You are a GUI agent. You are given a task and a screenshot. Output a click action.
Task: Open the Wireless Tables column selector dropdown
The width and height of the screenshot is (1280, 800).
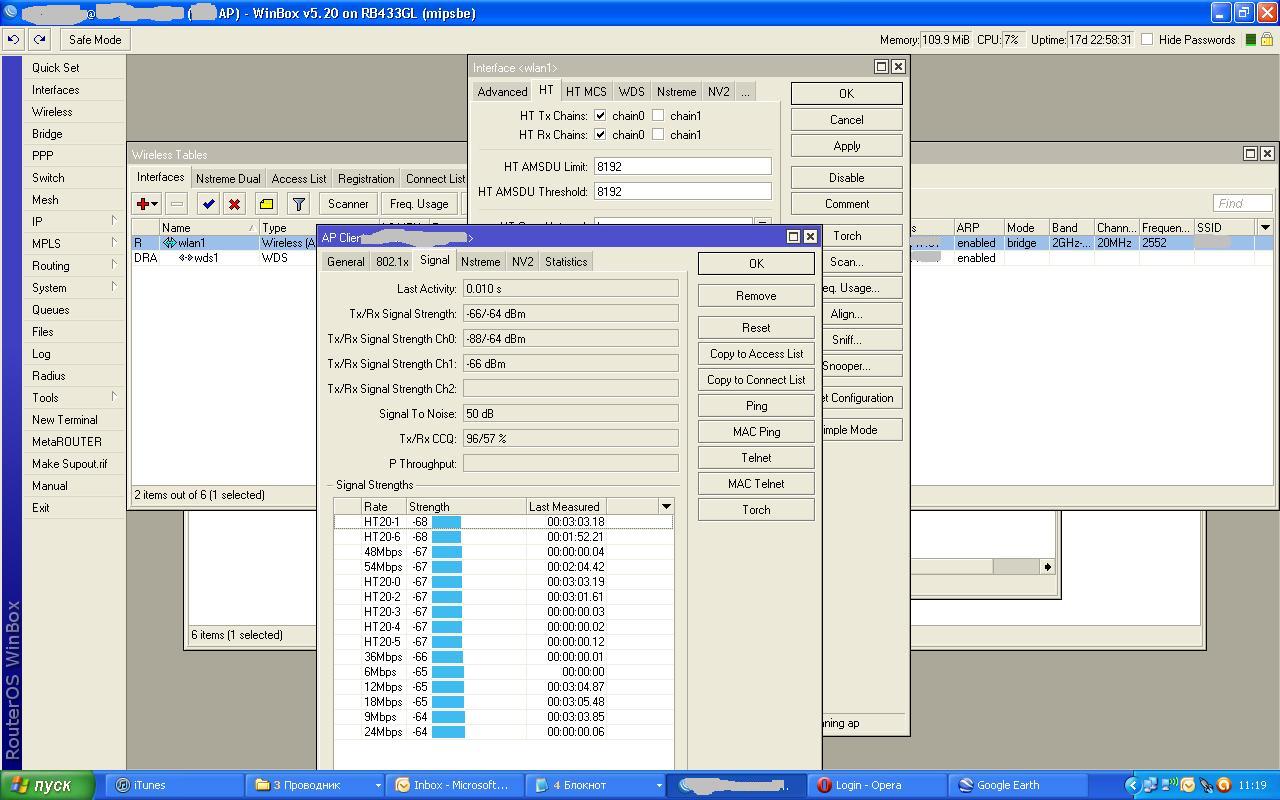coord(1264,228)
